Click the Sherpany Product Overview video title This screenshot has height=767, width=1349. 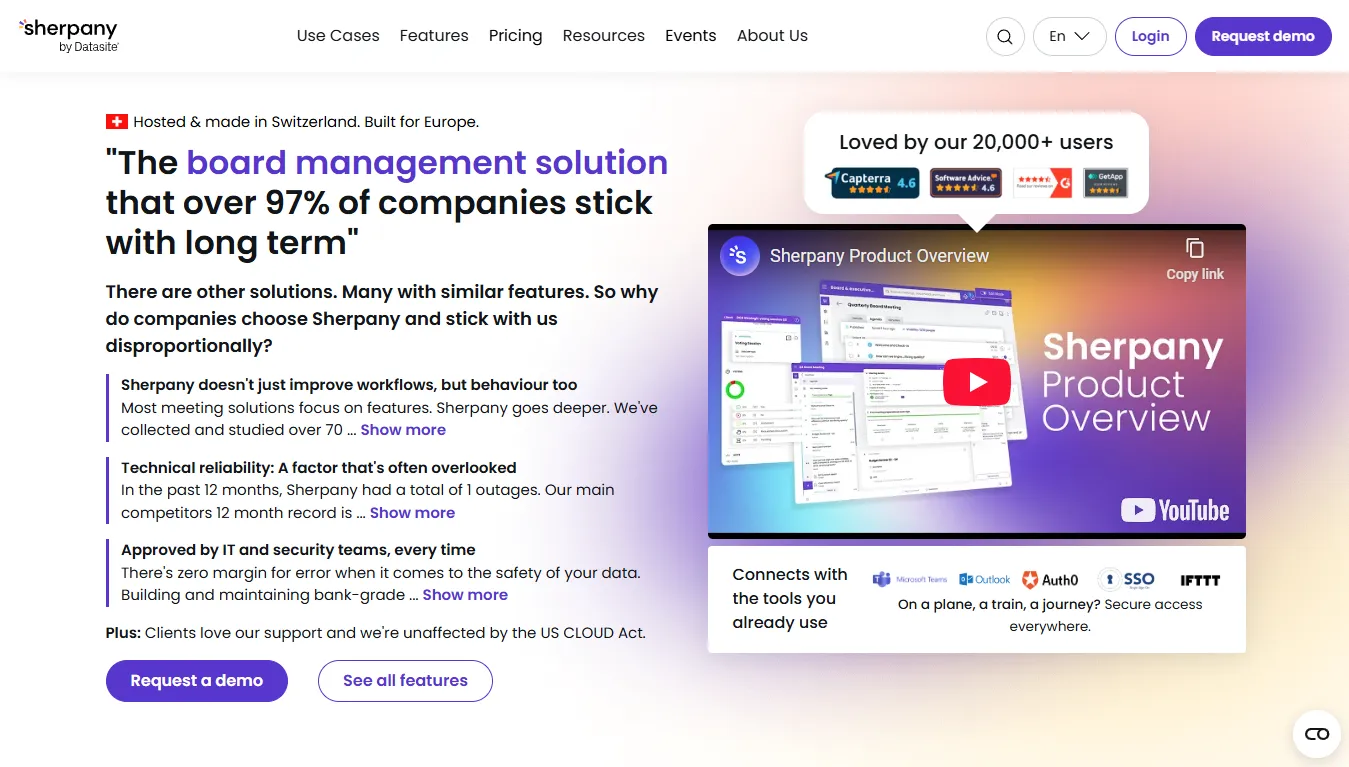coord(879,256)
